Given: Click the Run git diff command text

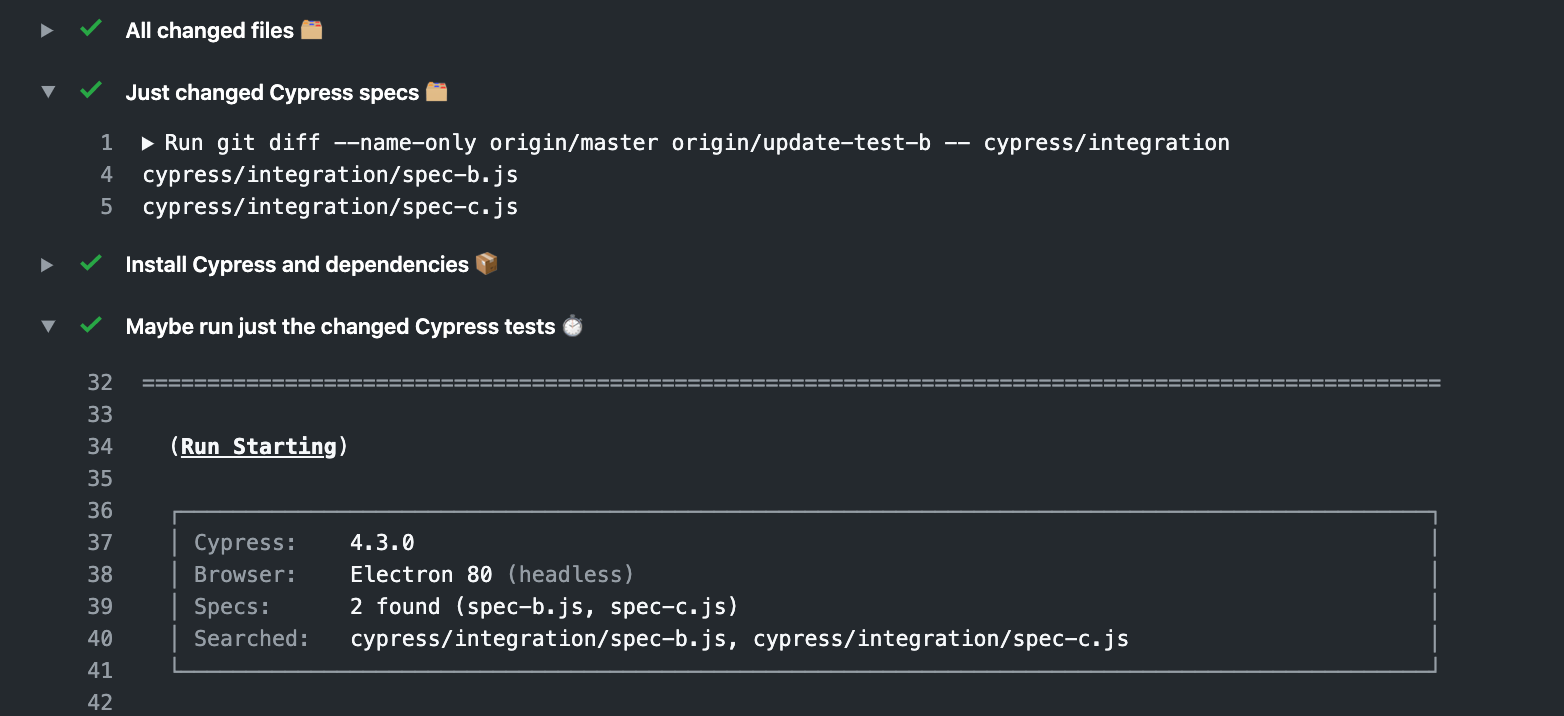Looking at the screenshot, I should (697, 143).
